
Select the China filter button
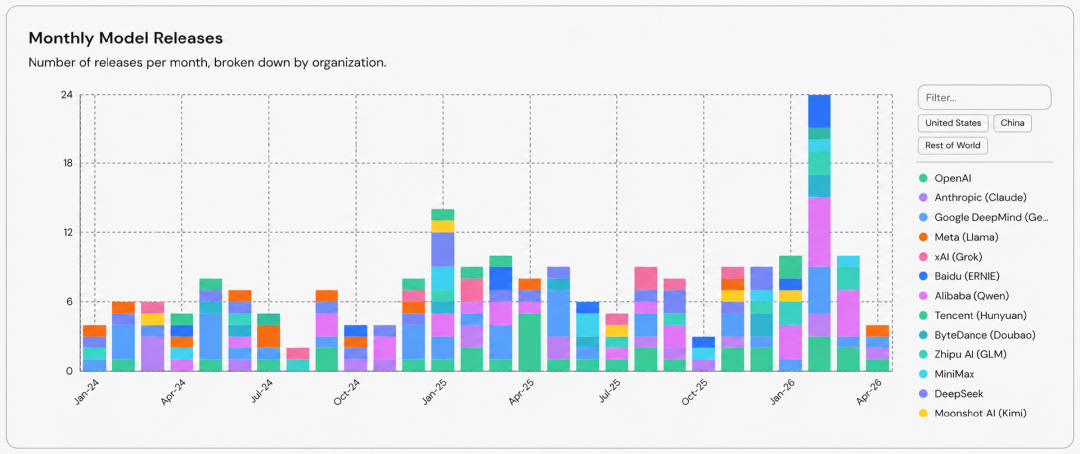[x=1012, y=123]
